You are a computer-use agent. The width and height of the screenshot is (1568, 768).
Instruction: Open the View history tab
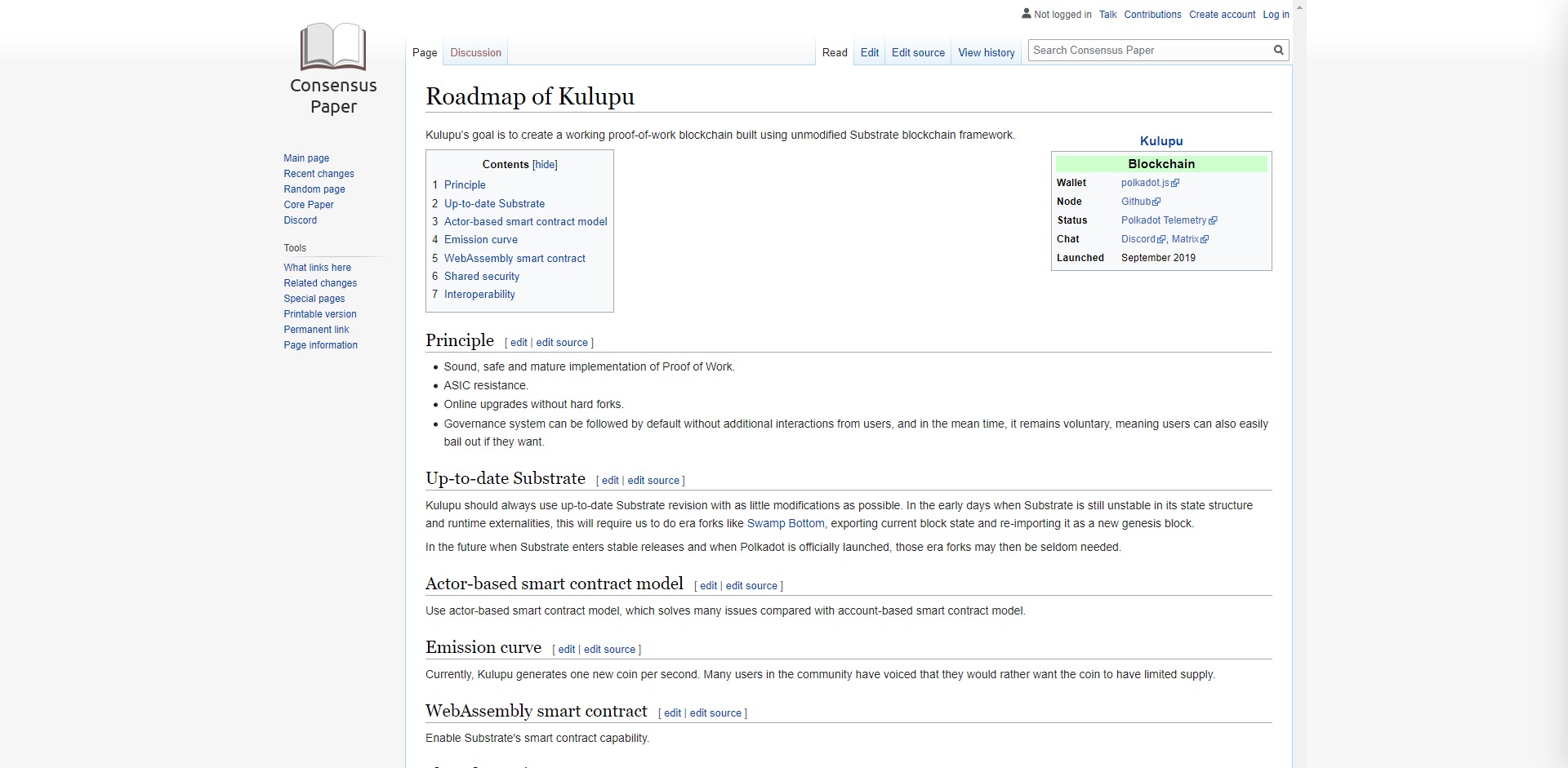(x=987, y=53)
